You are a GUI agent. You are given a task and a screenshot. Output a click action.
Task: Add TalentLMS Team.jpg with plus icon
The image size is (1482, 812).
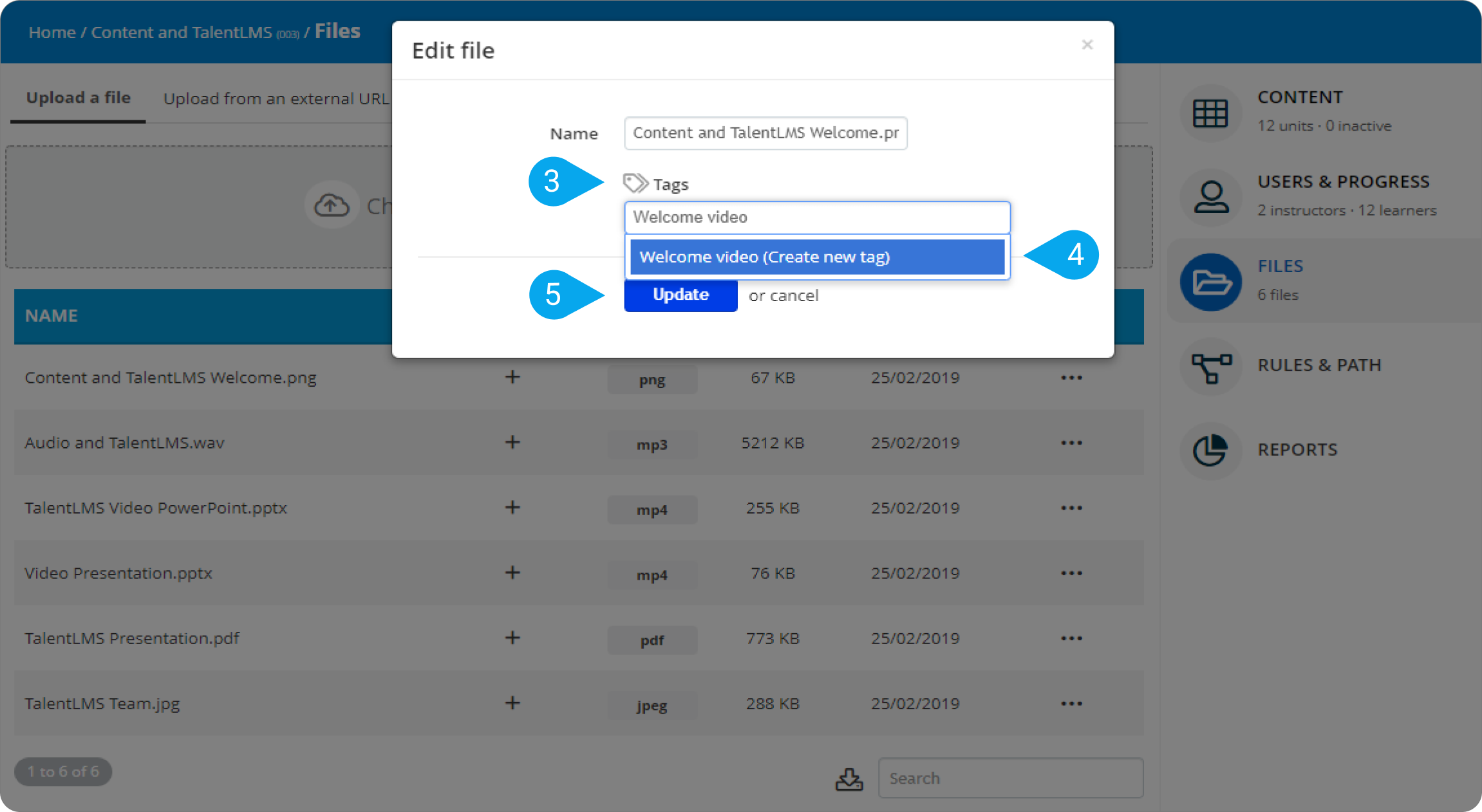(x=512, y=703)
